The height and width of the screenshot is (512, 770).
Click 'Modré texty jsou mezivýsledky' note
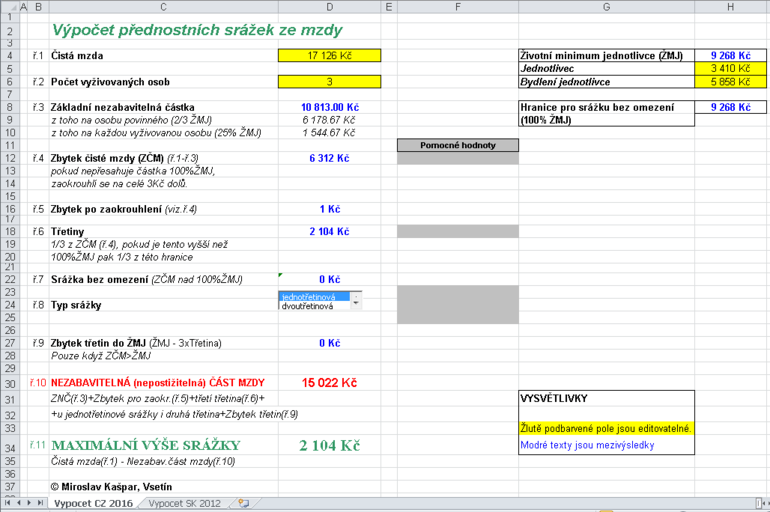pos(587,445)
